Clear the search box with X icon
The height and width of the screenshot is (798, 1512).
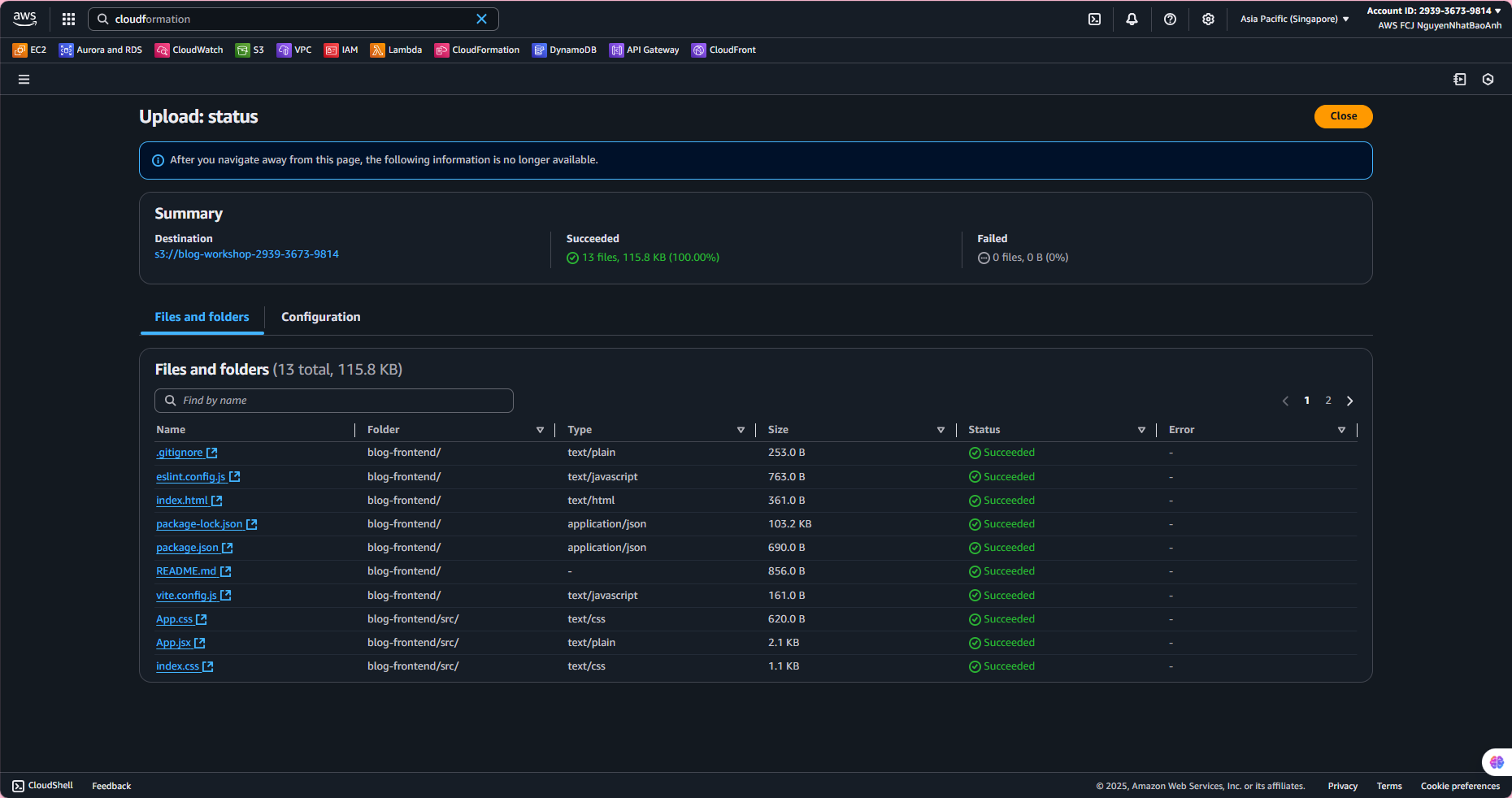[481, 19]
